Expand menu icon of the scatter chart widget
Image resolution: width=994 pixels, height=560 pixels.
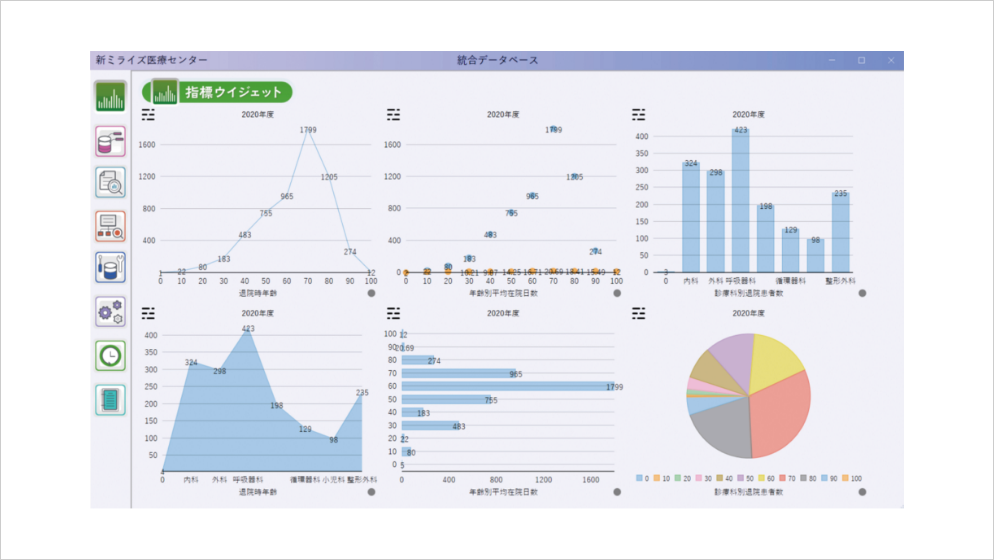tap(393, 115)
